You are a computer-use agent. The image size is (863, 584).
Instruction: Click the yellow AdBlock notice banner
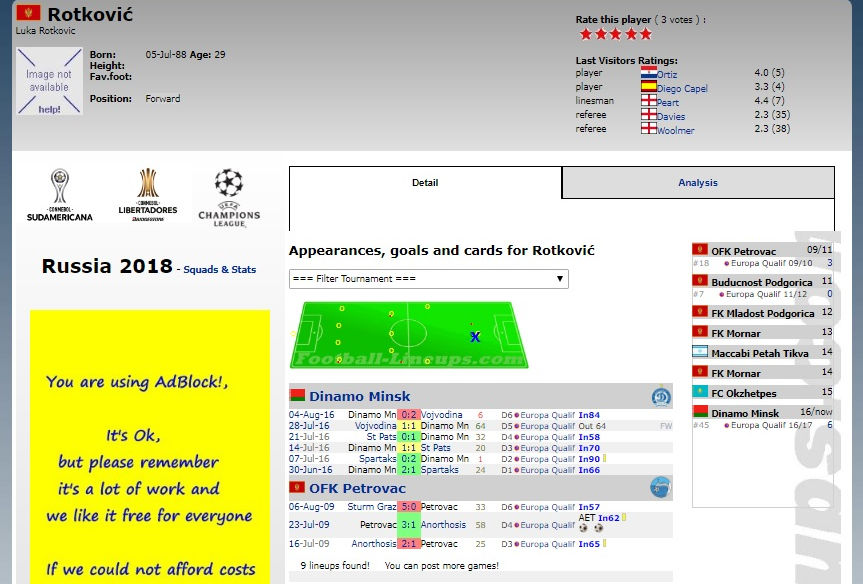point(150,447)
